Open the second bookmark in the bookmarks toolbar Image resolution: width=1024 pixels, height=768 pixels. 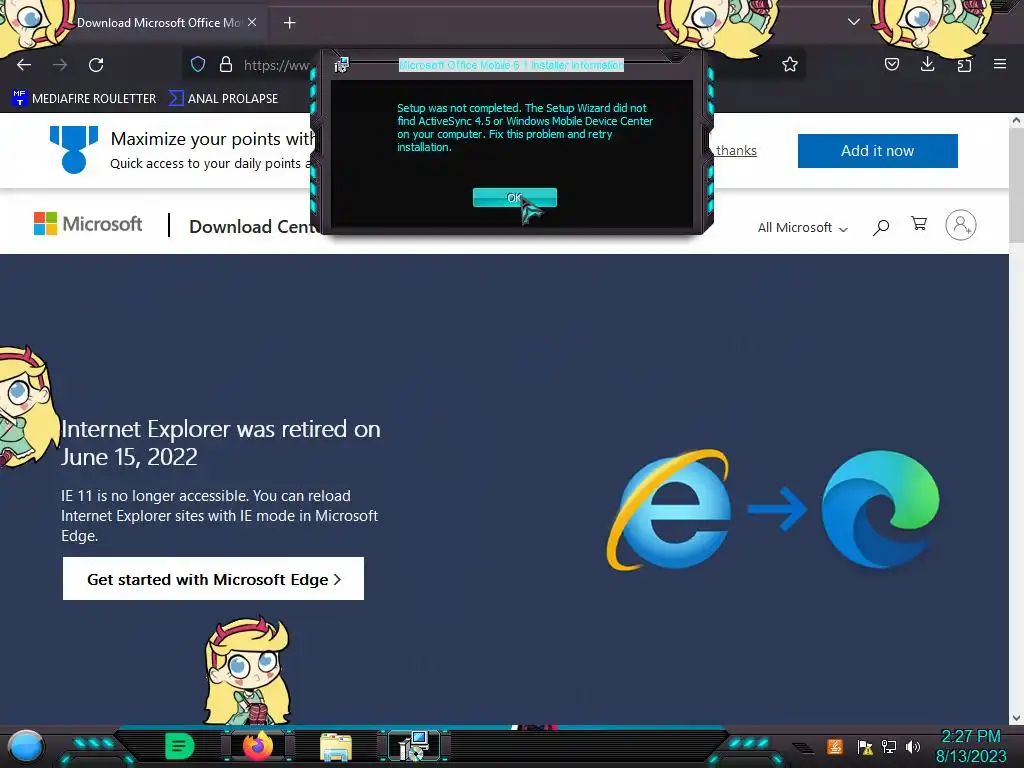[223, 99]
